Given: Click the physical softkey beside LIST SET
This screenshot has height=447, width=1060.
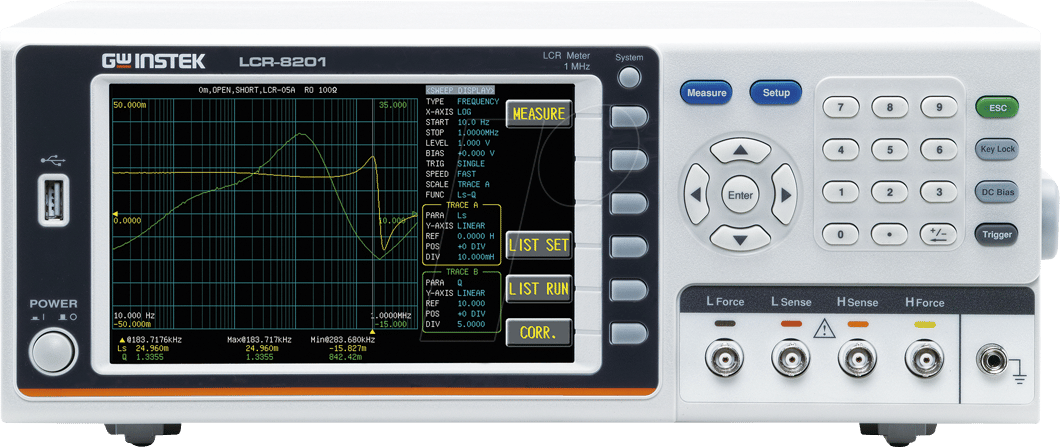Looking at the screenshot, I should click(x=629, y=246).
